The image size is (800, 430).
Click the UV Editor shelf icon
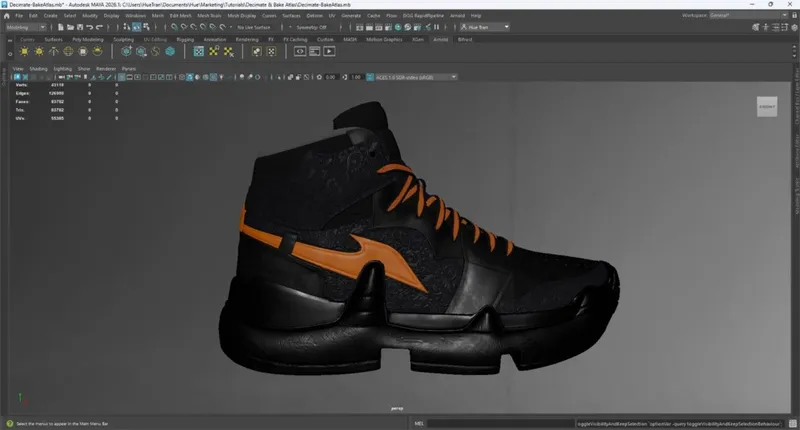point(199,51)
